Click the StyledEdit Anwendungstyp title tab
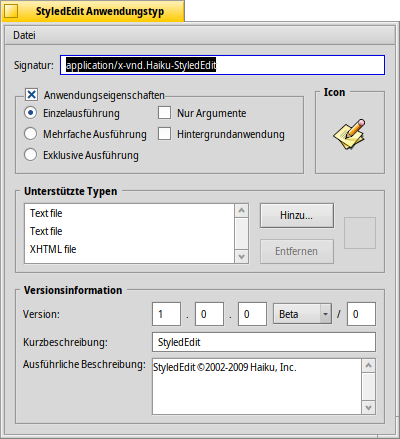Image resolution: width=400 pixels, height=439 pixels. tap(93, 11)
